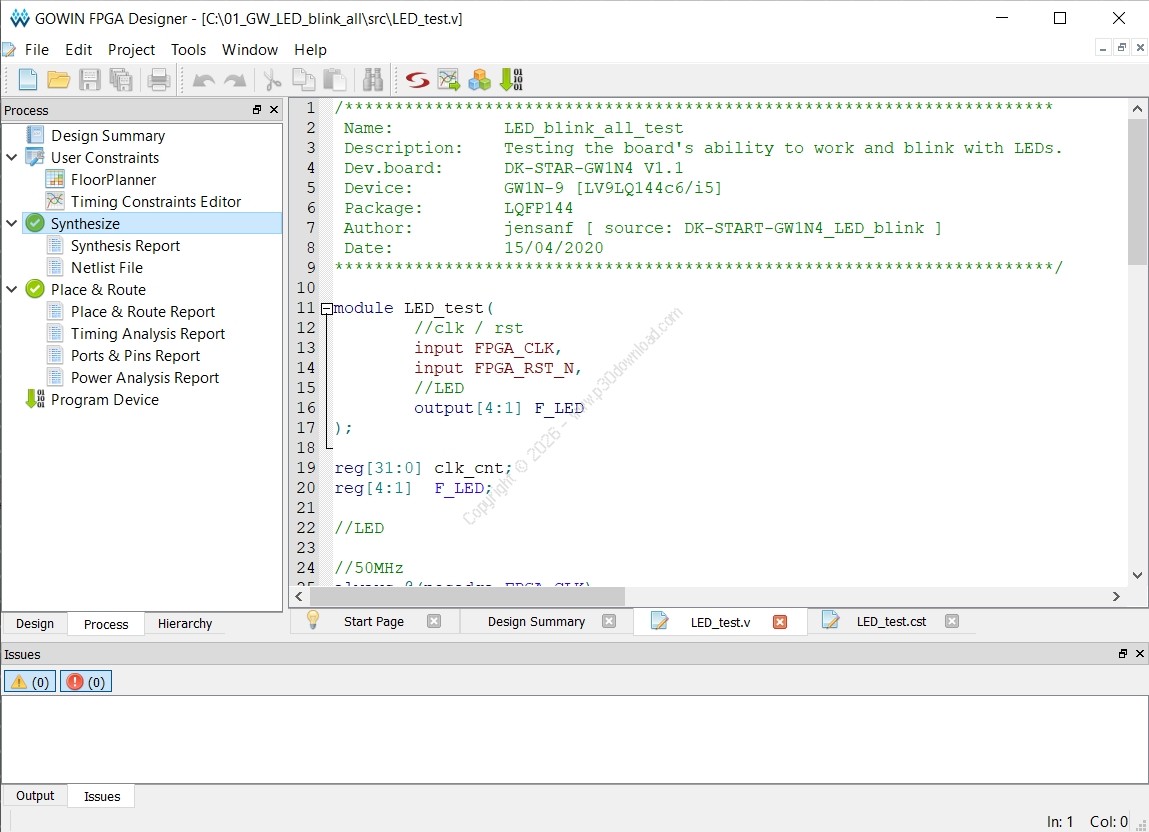Image resolution: width=1149 pixels, height=832 pixels.
Task: Open the File menu
Action: coord(37,49)
